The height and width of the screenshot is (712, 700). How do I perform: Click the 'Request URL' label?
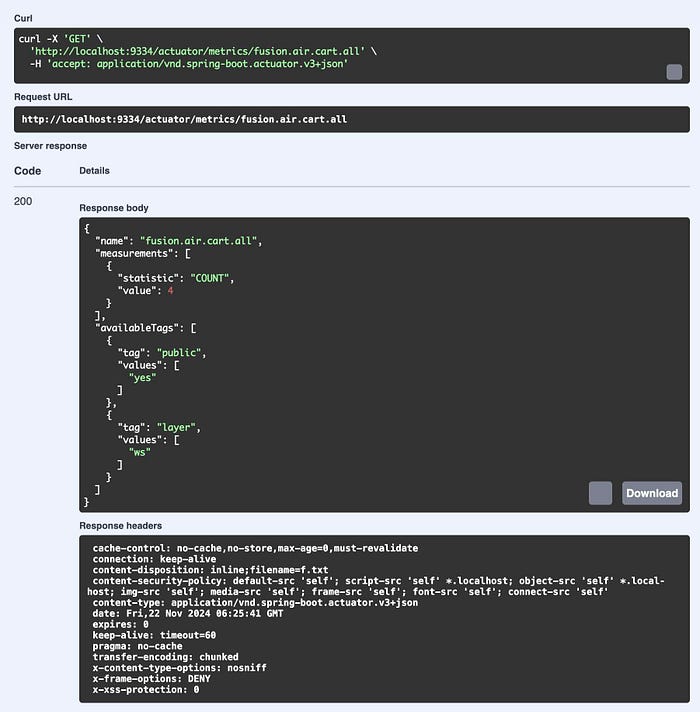pos(43,97)
